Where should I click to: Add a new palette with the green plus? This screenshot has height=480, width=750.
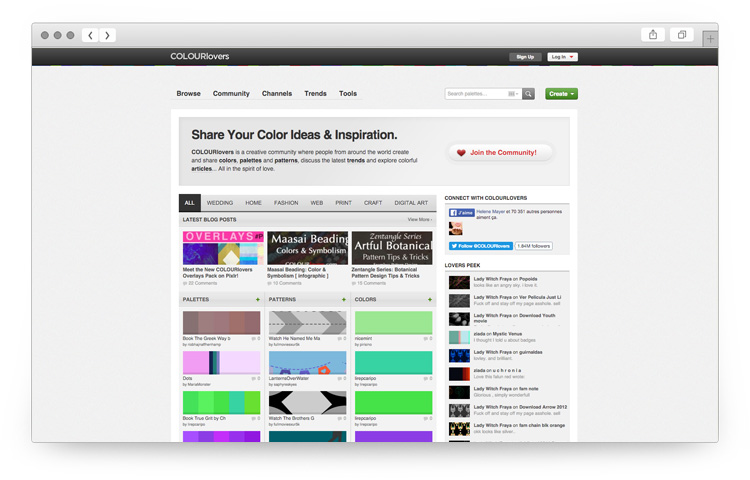click(x=257, y=300)
